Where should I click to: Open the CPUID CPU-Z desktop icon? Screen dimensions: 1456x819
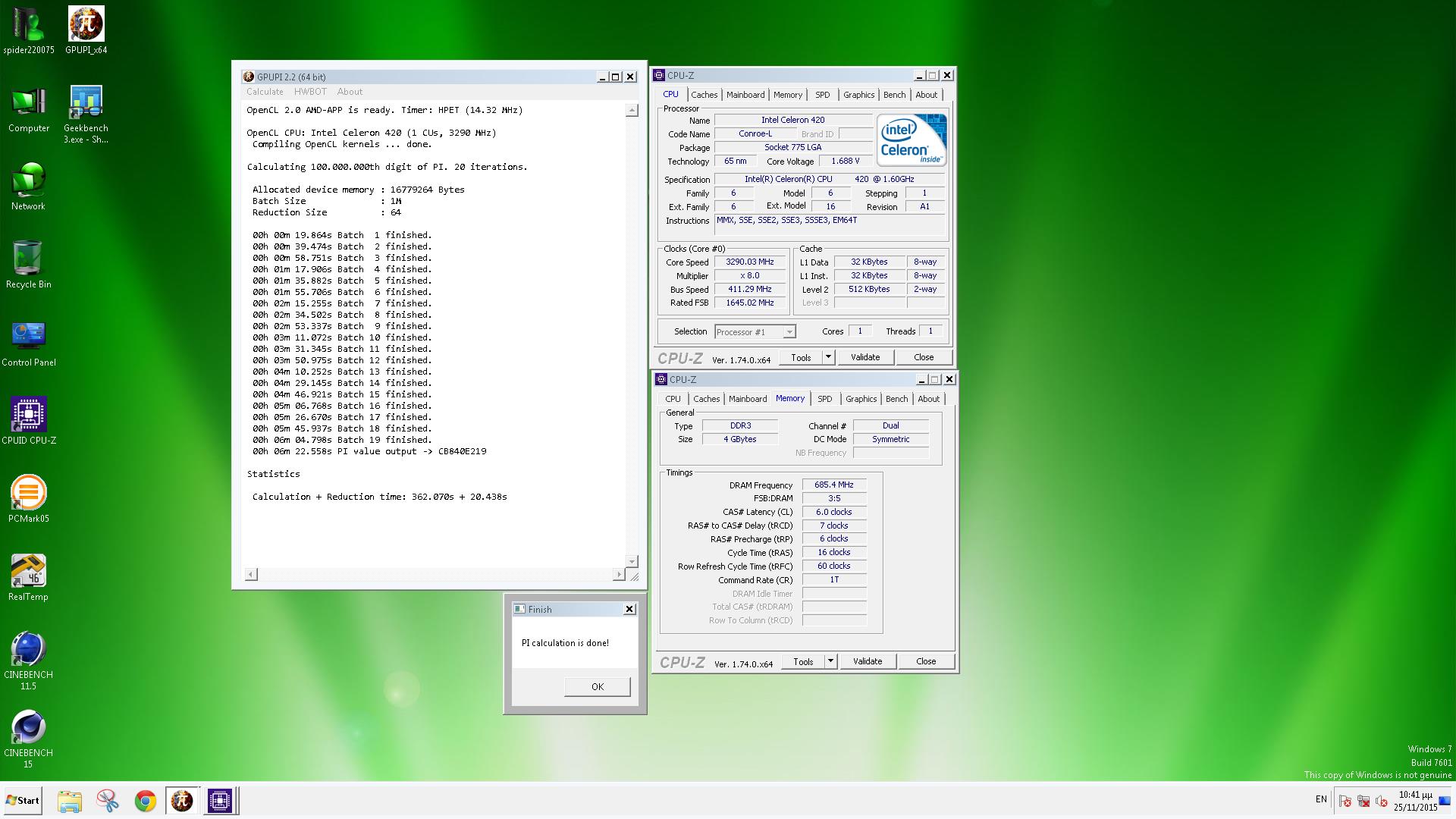coord(29,421)
